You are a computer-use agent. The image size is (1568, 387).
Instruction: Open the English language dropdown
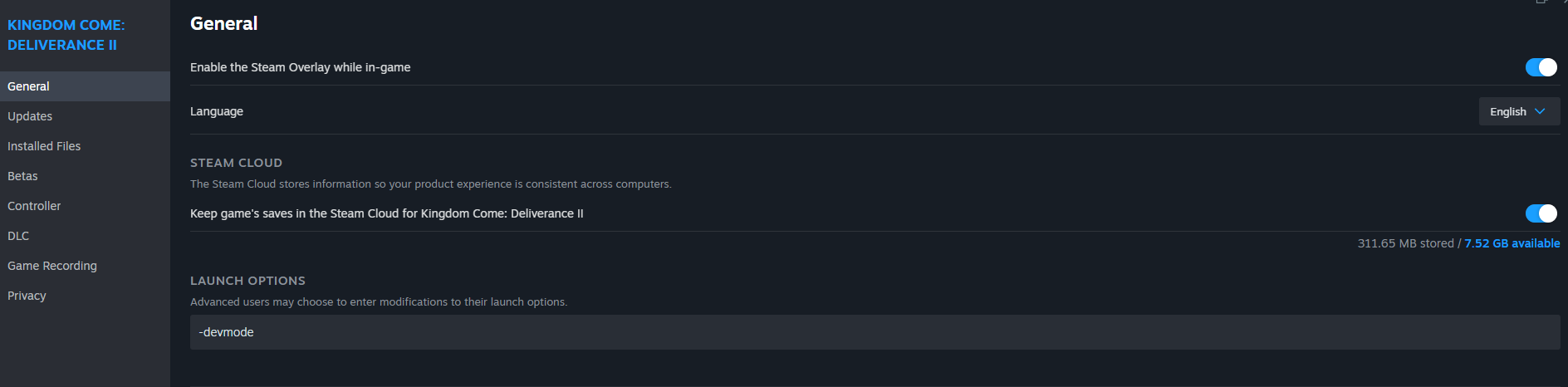pos(1518,111)
